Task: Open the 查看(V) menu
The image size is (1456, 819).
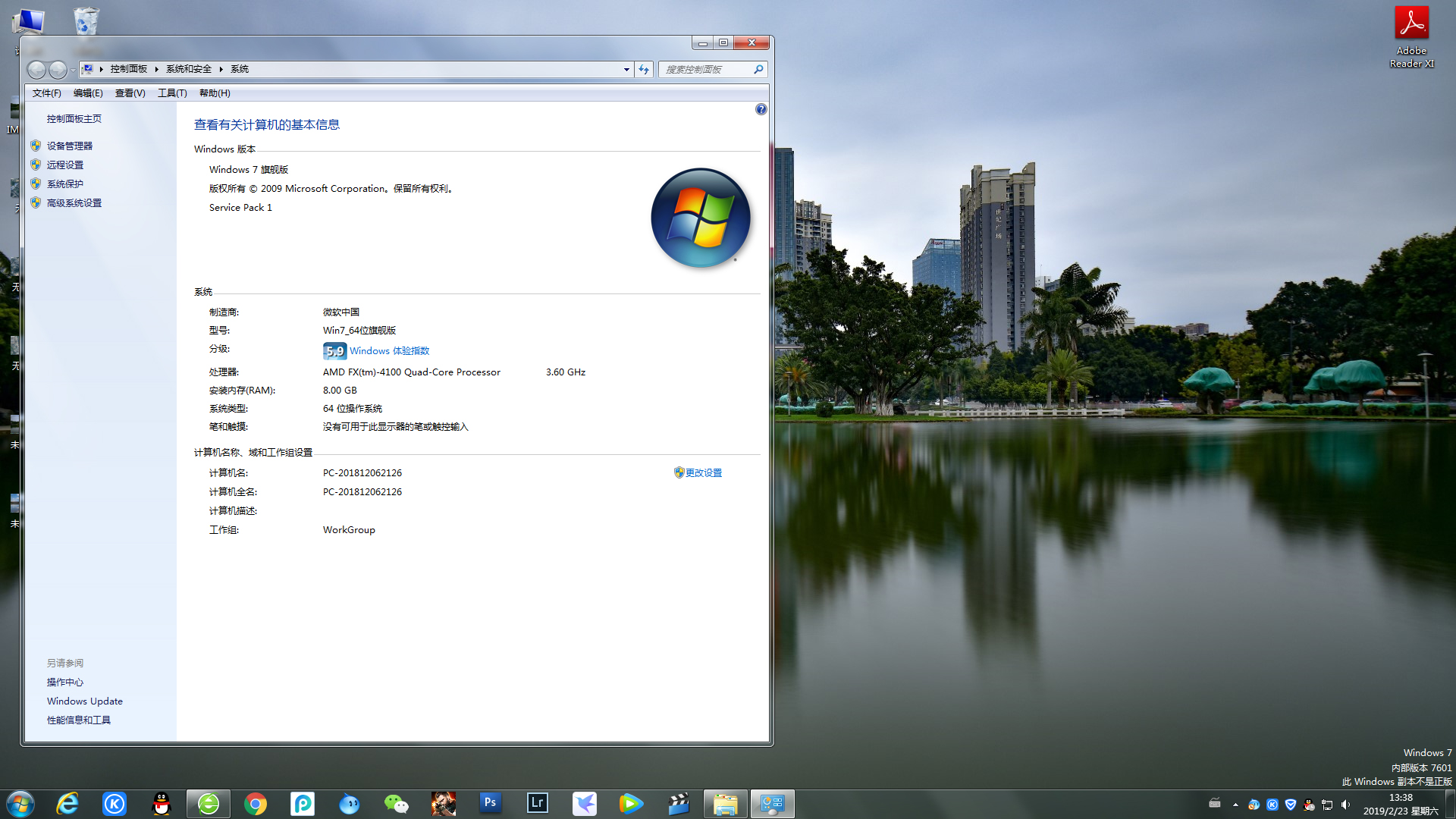Action: (x=130, y=93)
